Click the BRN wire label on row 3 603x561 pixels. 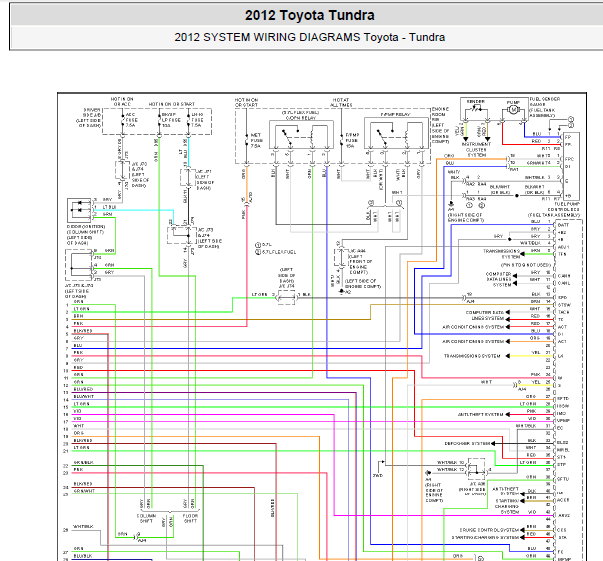tap(78, 316)
